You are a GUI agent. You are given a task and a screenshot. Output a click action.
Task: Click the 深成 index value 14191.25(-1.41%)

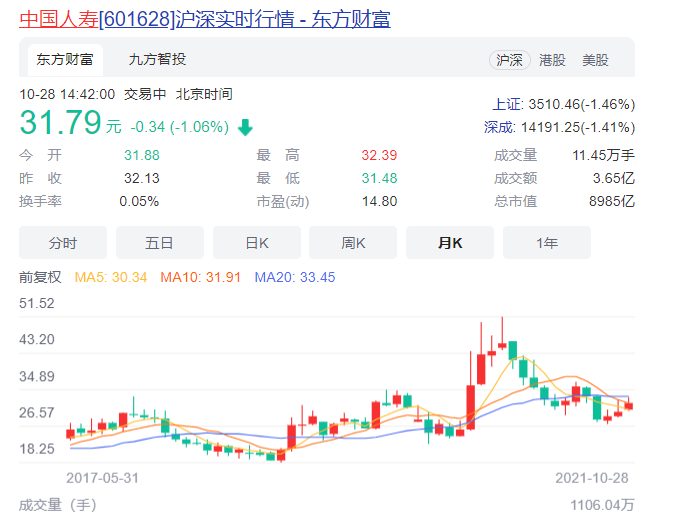click(x=578, y=127)
